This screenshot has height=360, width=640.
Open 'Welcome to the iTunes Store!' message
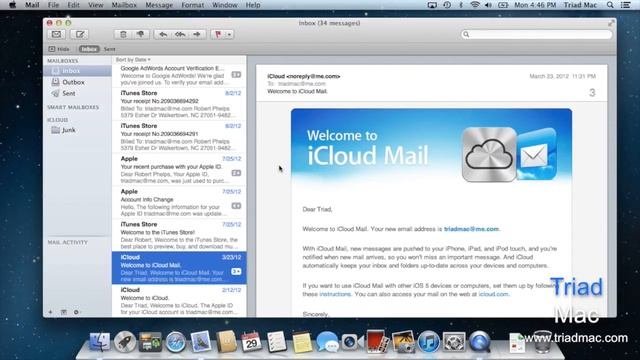coord(179,236)
